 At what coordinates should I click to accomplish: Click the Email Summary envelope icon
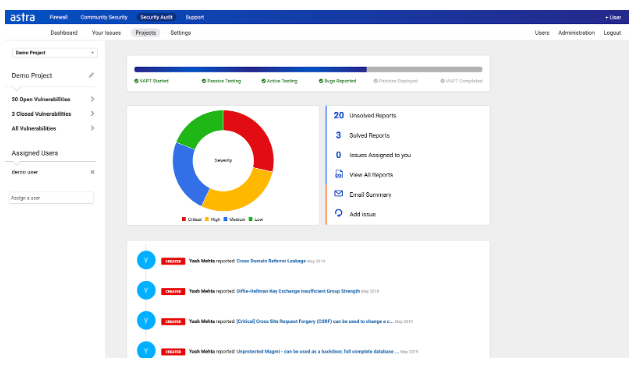[x=338, y=194]
